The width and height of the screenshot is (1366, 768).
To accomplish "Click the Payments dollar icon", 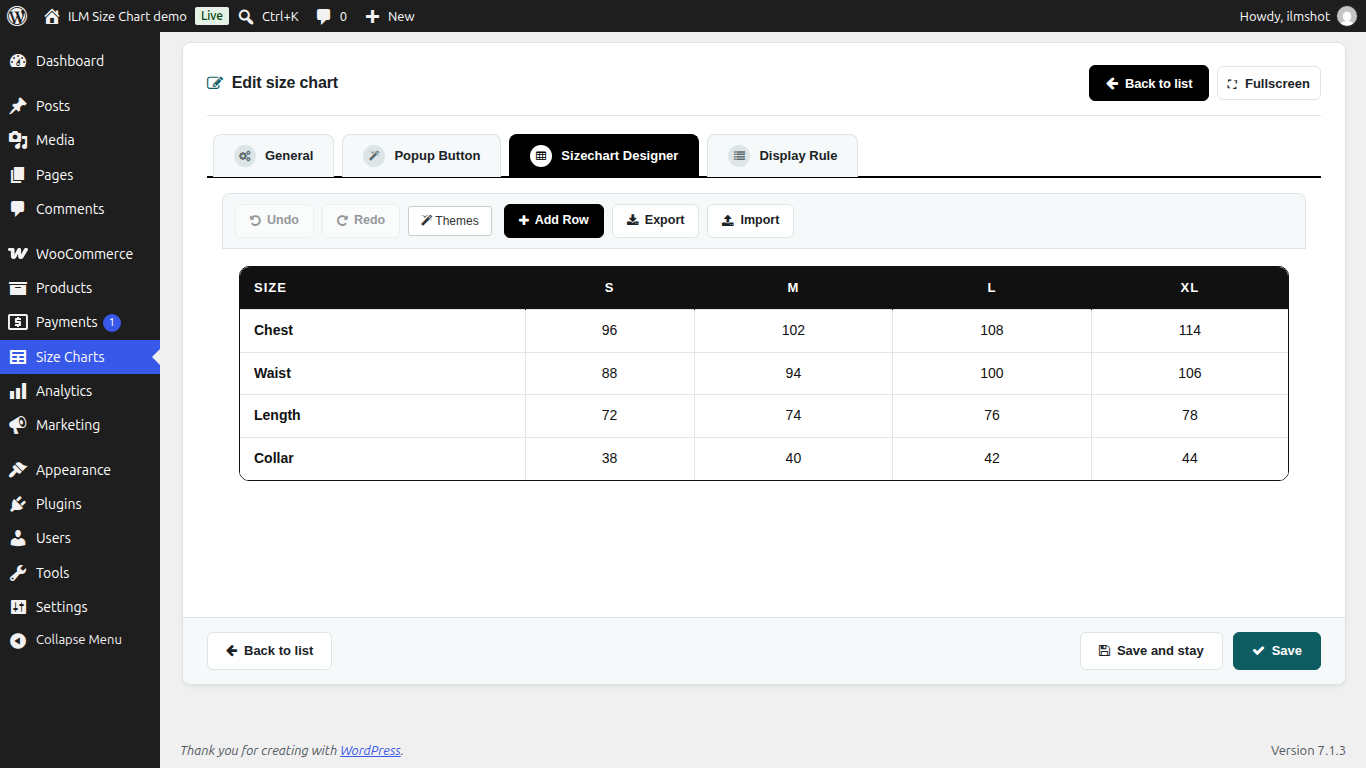I will tap(18, 322).
